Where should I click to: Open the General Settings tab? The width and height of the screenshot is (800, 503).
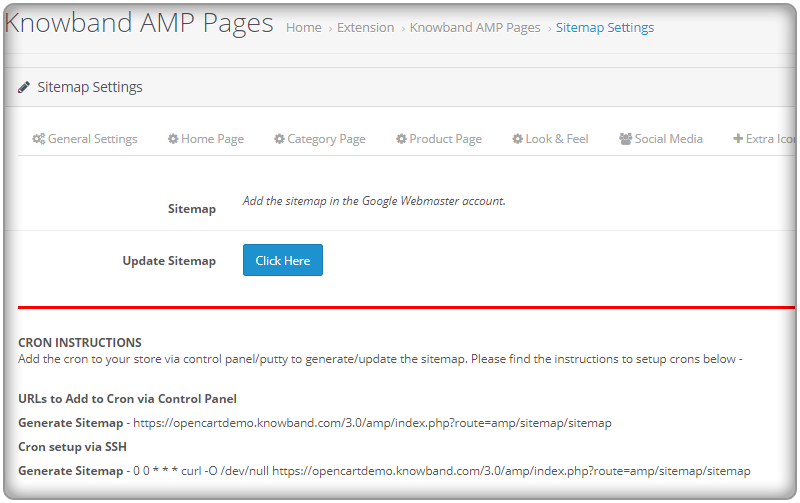[x=85, y=139]
